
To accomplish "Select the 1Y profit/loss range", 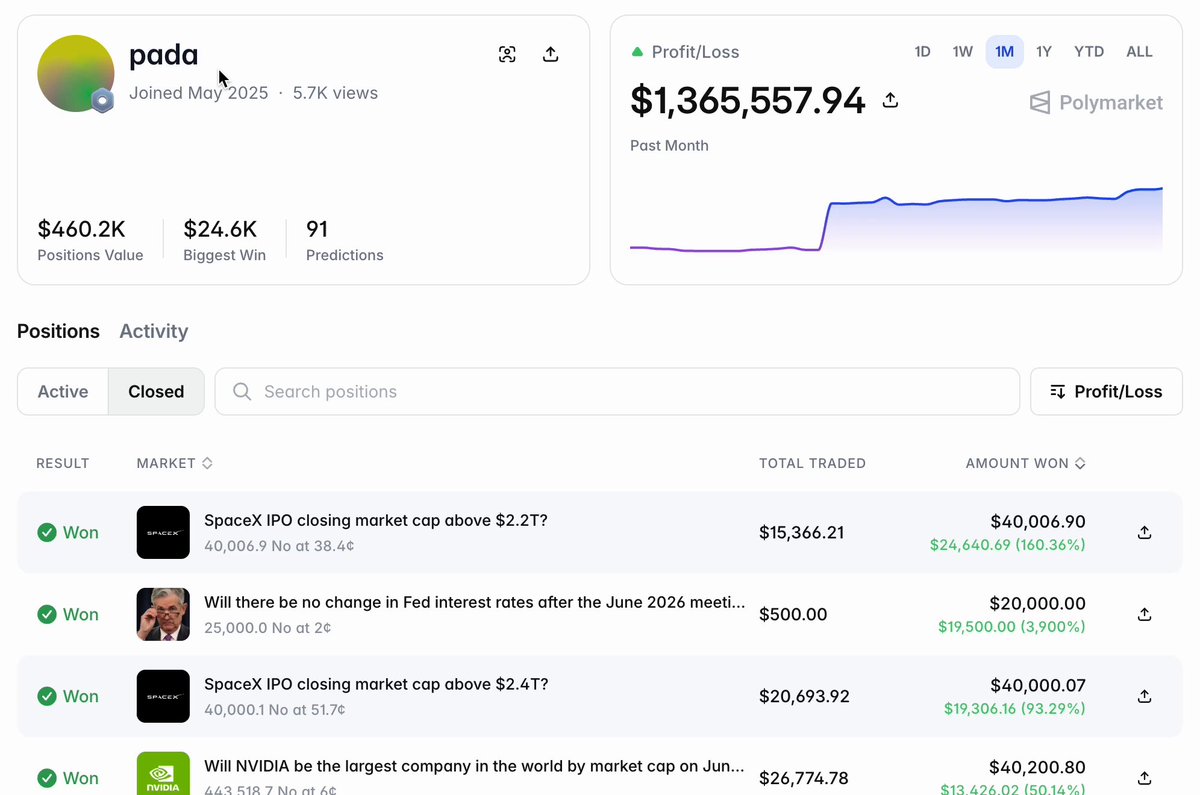I will coord(1044,52).
